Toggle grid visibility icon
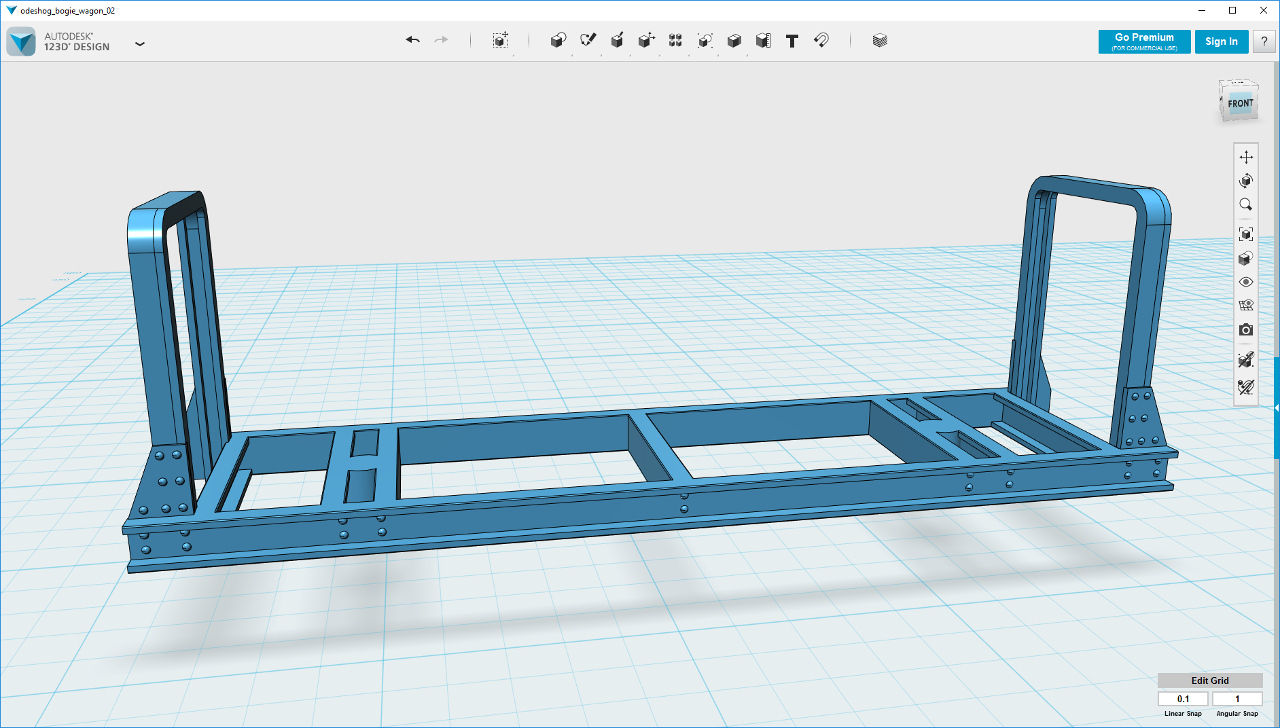 pyautogui.click(x=1246, y=306)
